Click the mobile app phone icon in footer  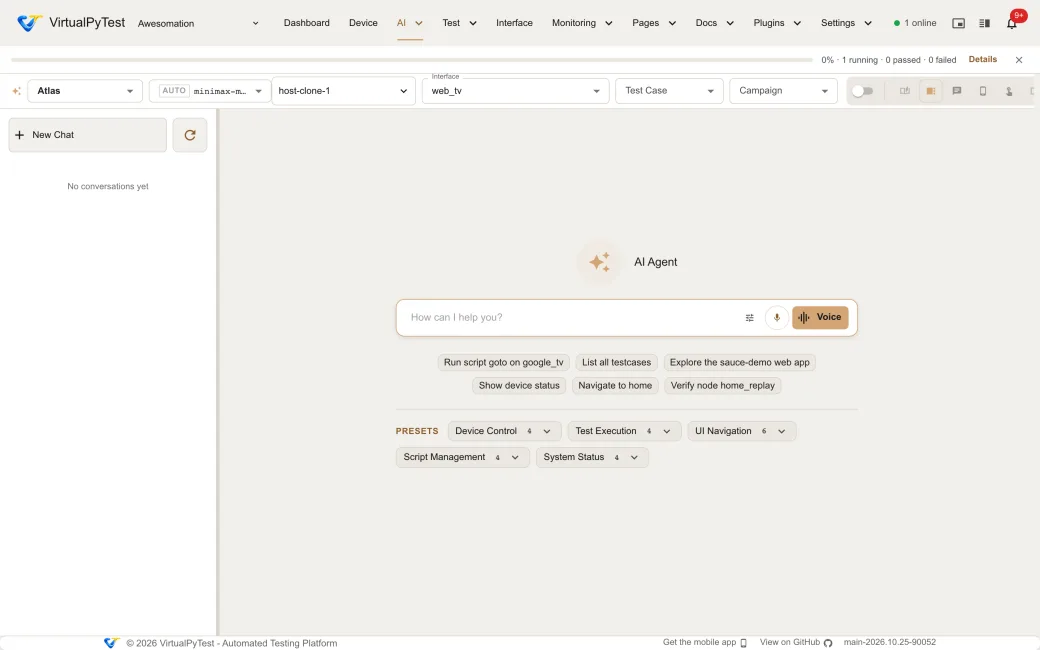click(x=744, y=643)
